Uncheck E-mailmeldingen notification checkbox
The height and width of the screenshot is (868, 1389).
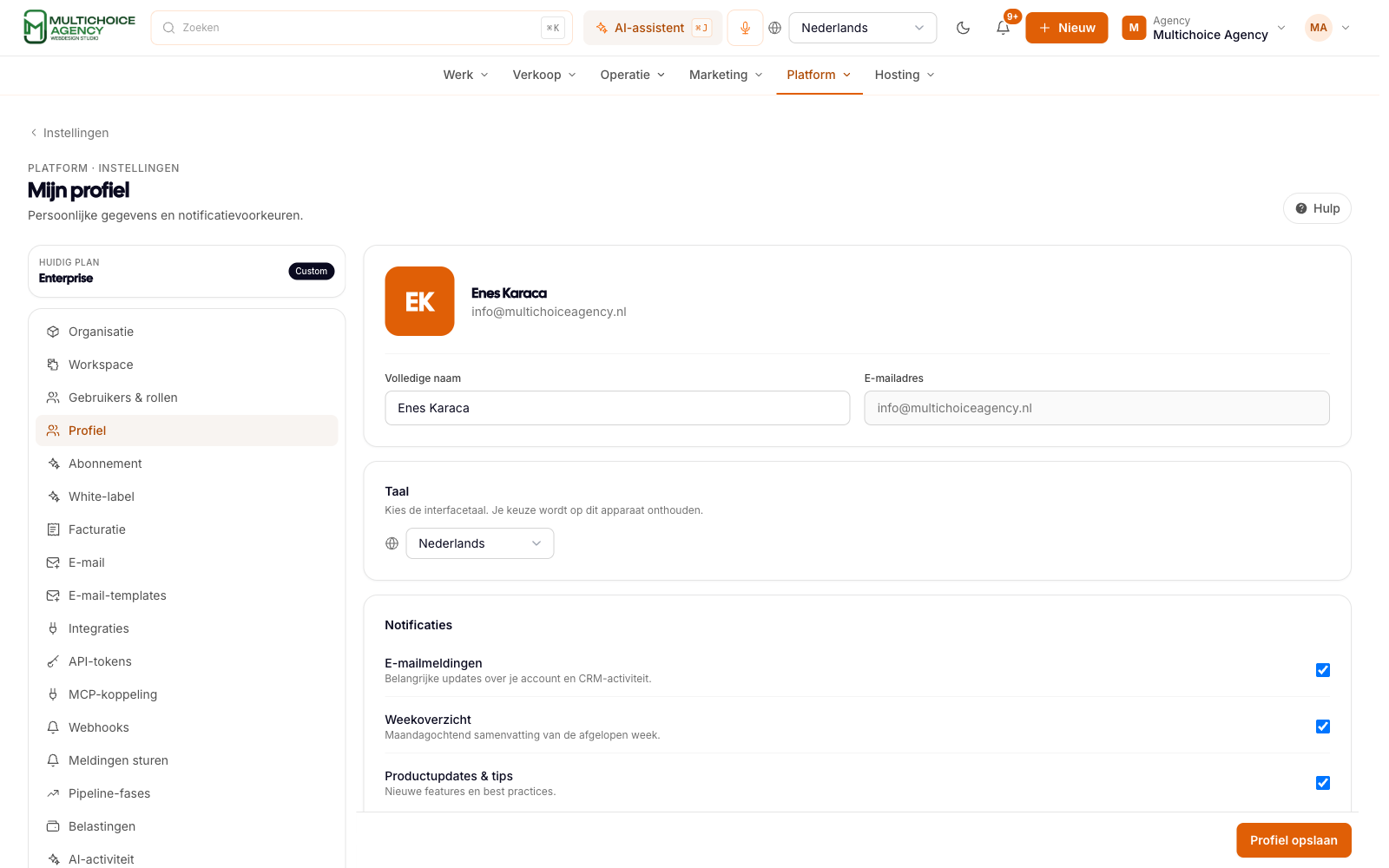(x=1323, y=670)
